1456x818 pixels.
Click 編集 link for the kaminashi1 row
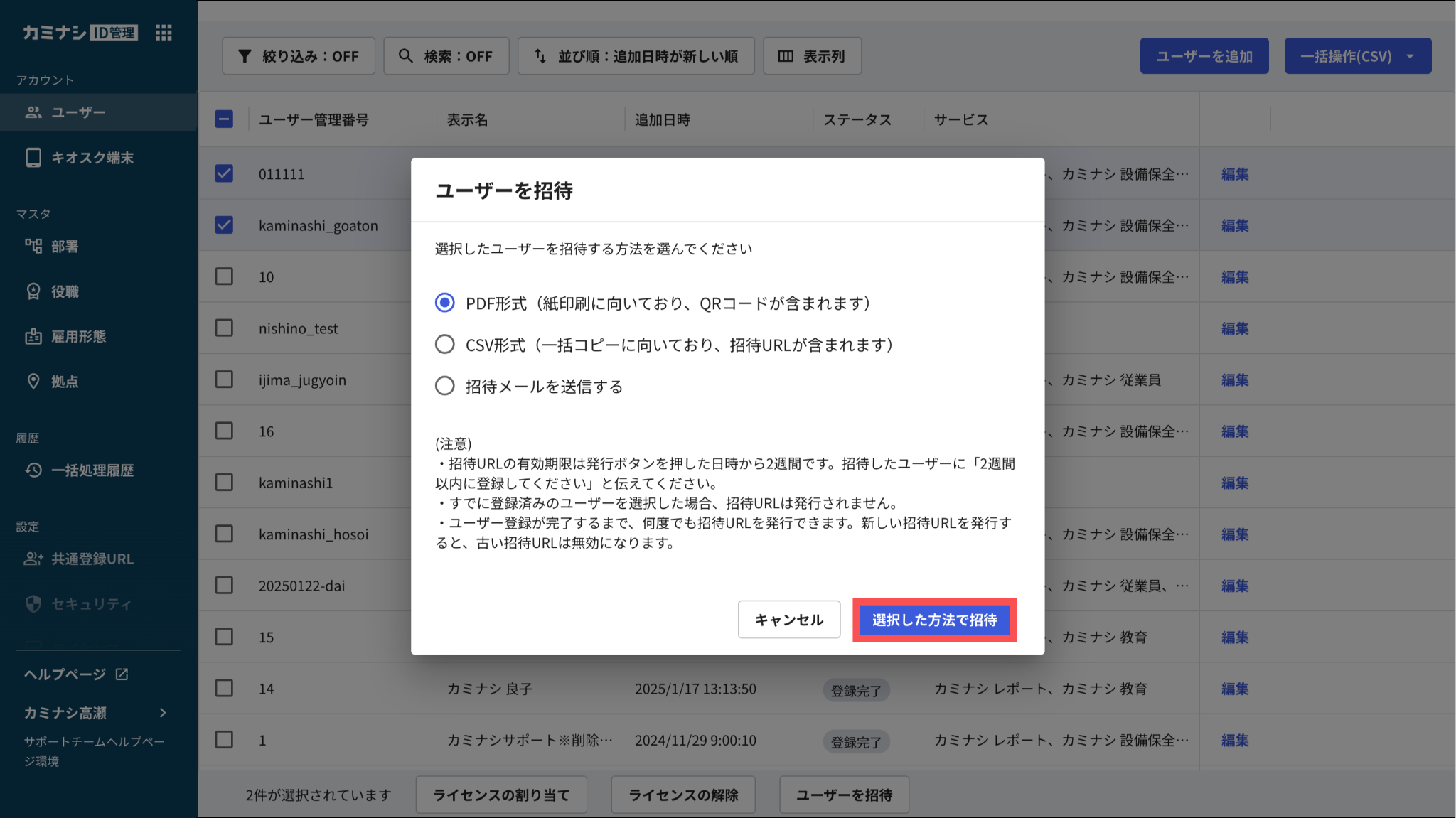point(1235,483)
